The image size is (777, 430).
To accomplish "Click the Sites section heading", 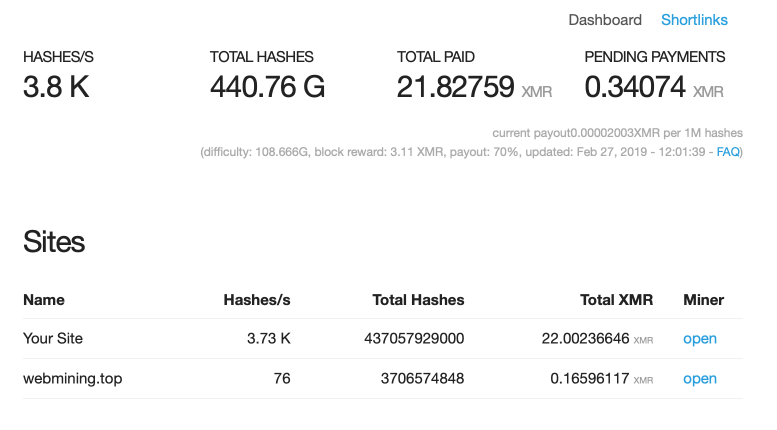I will [54, 242].
